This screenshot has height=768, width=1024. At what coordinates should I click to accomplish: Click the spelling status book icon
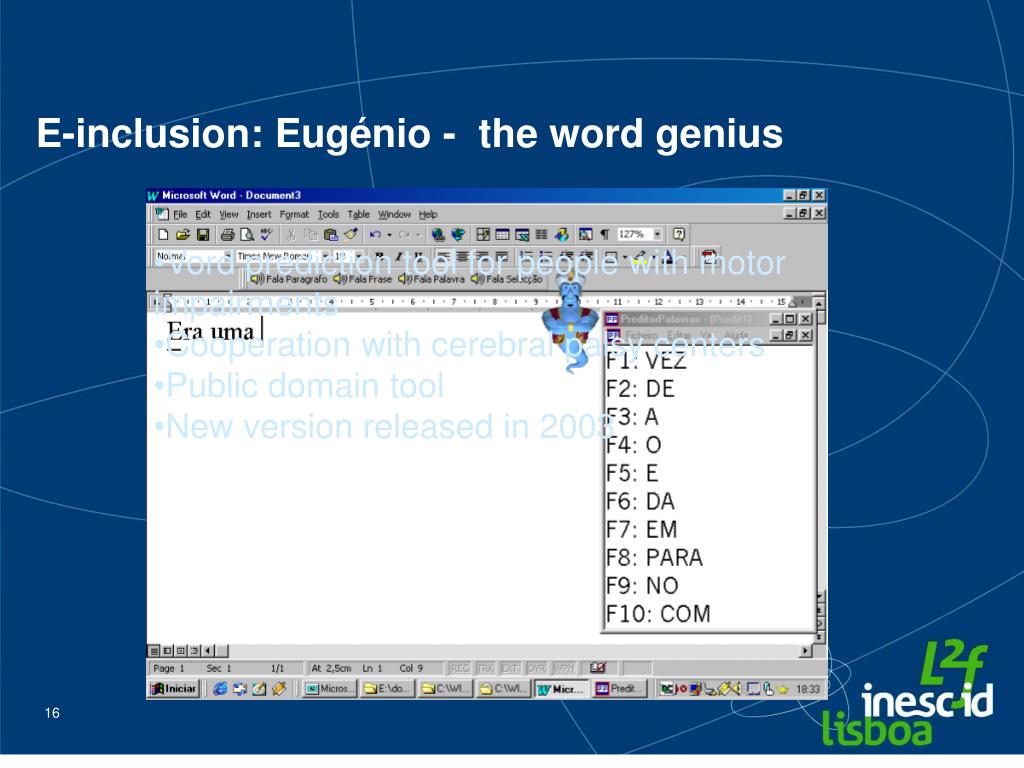(598, 668)
